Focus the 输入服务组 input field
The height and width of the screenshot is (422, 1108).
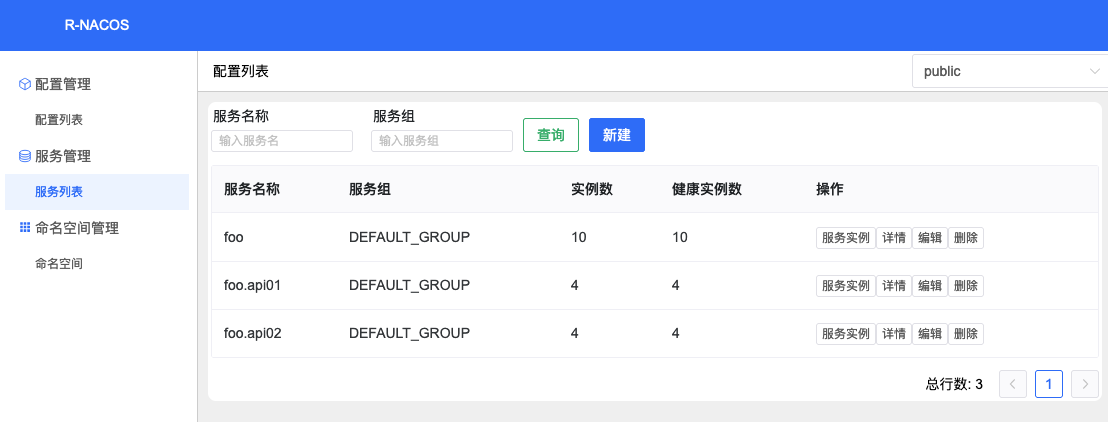point(442,141)
